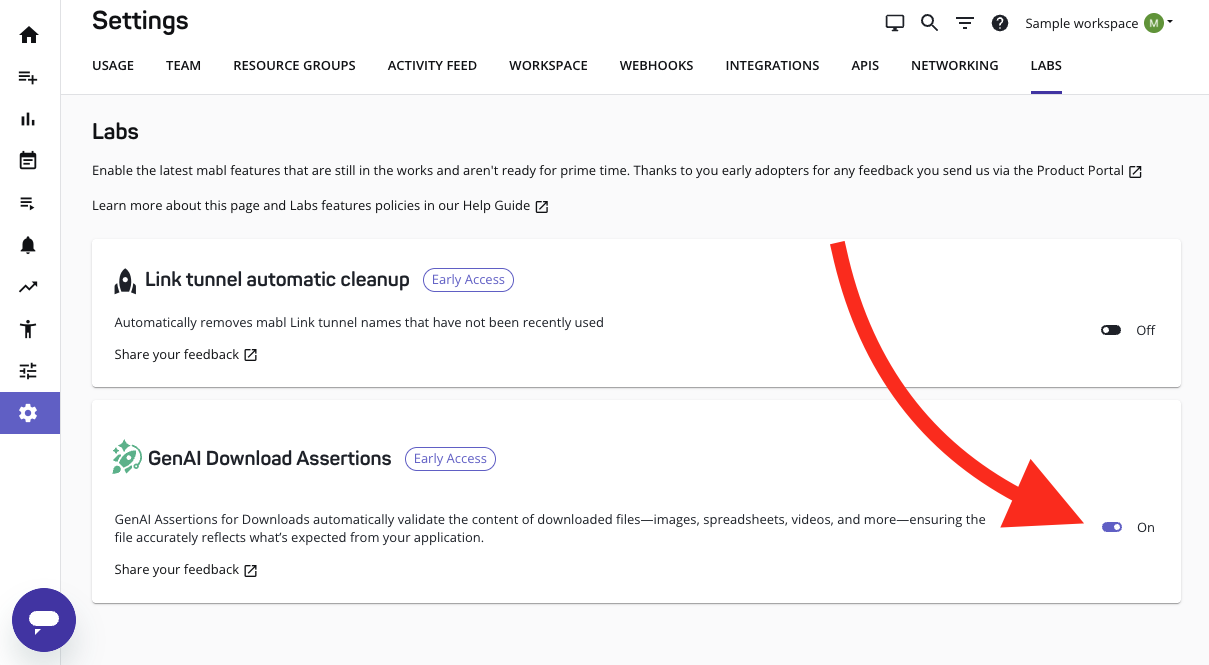Open insights with the trend-arrow icon
This screenshot has width=1209, height=665.
[29, 286]
